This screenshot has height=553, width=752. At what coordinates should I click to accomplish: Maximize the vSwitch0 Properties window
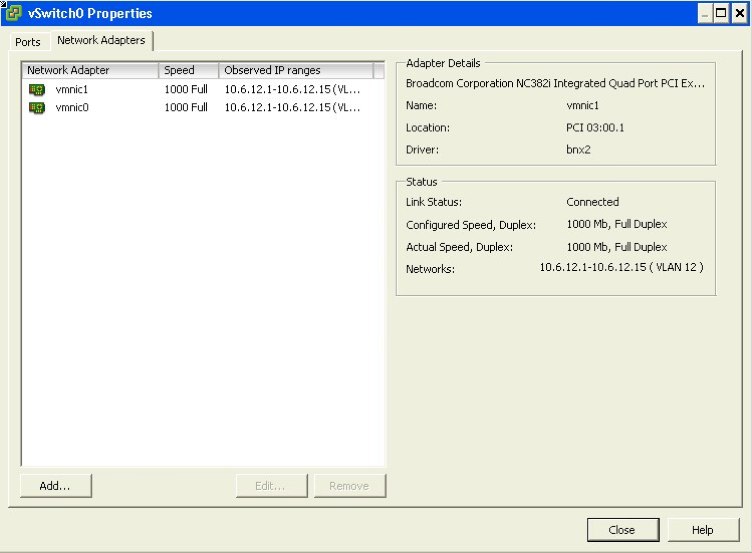click(721, 13)
